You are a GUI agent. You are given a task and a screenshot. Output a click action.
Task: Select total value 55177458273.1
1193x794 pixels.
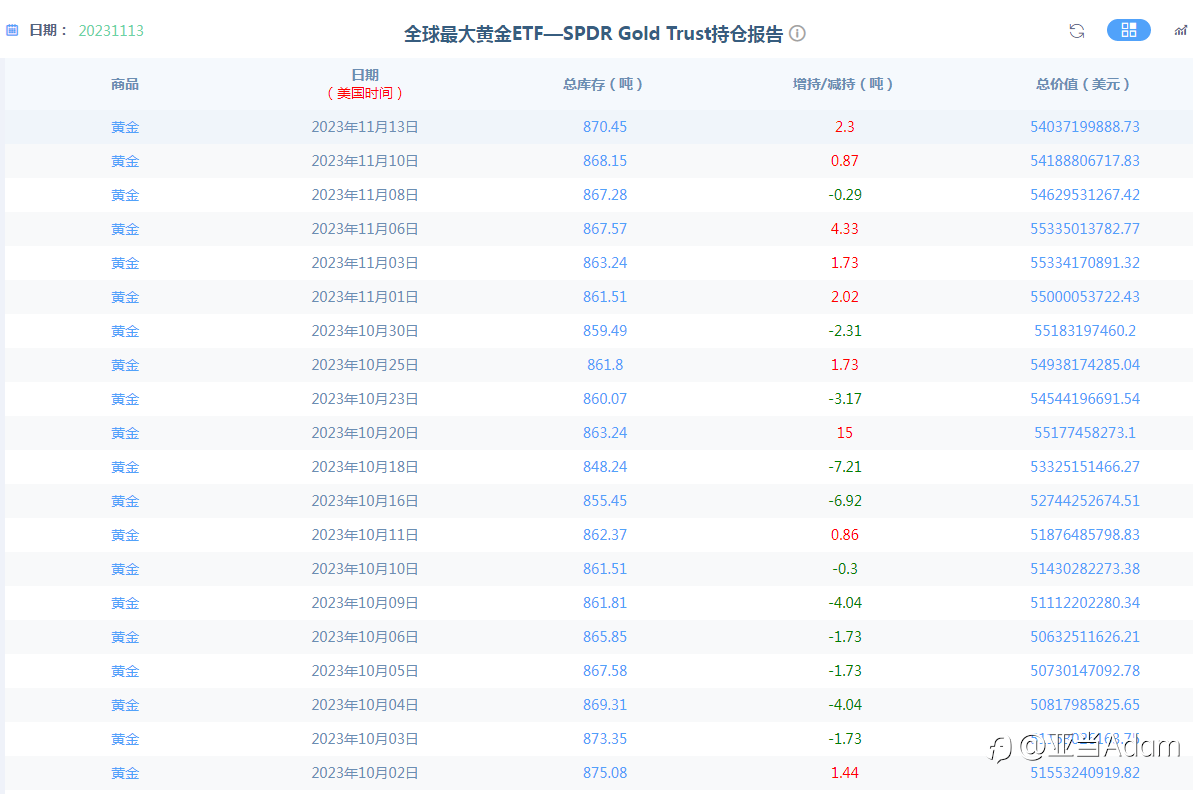coord(1085,433)
